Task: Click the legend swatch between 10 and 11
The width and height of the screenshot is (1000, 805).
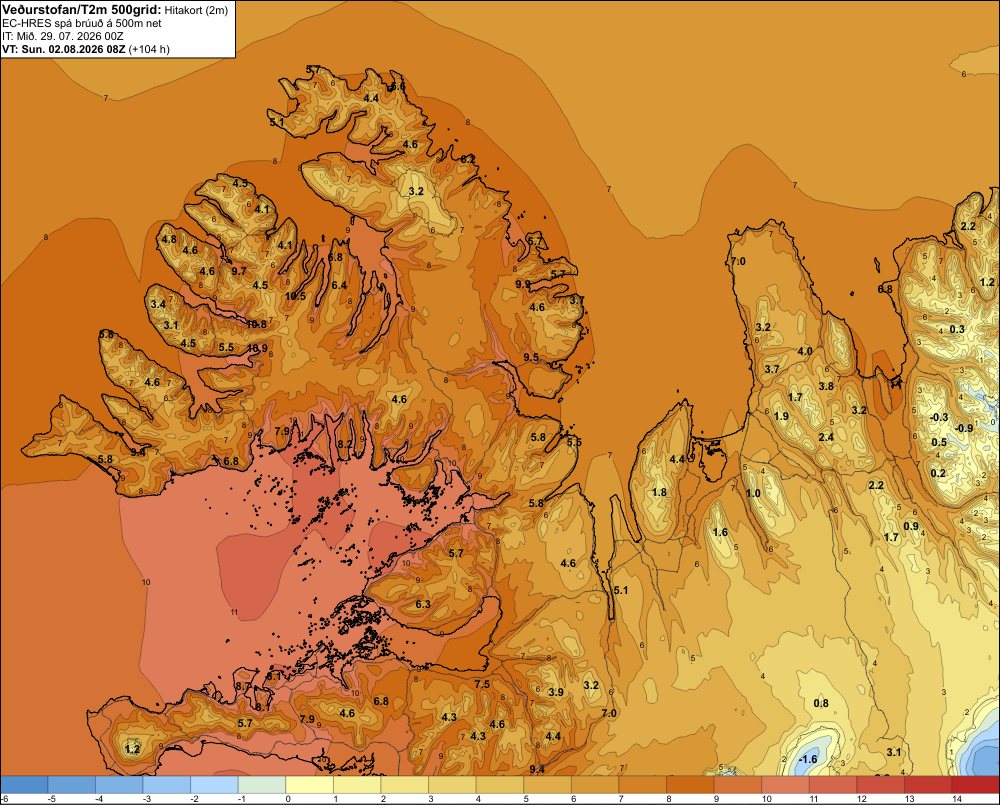Action: click(785, 784)
